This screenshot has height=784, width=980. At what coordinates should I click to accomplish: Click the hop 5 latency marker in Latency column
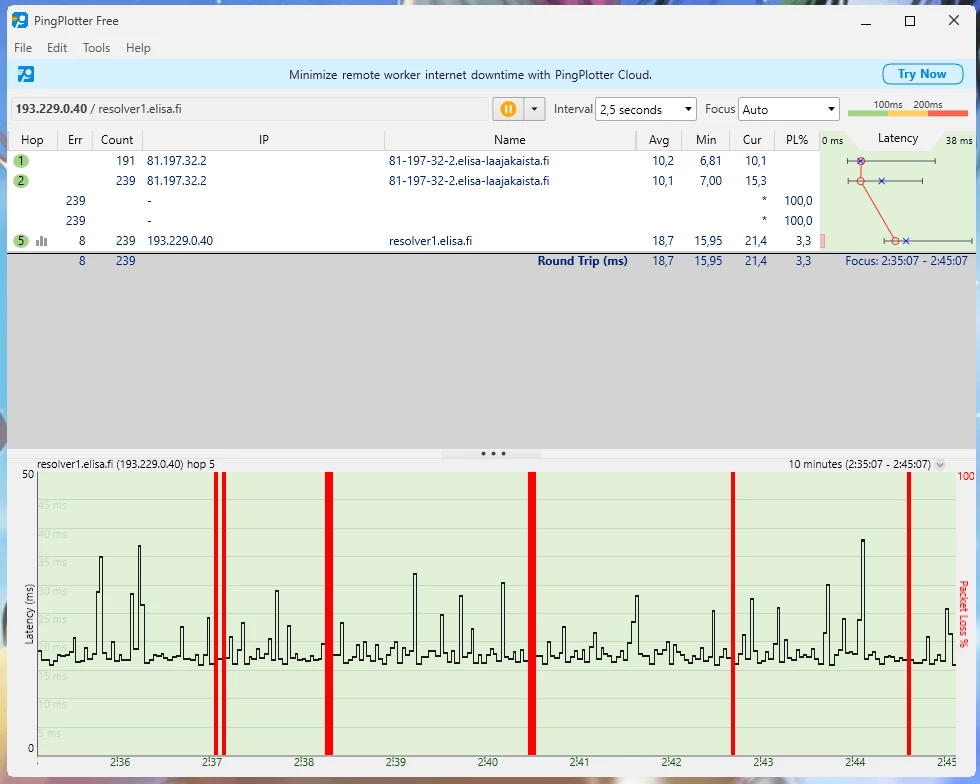click(x=895, y=241)
